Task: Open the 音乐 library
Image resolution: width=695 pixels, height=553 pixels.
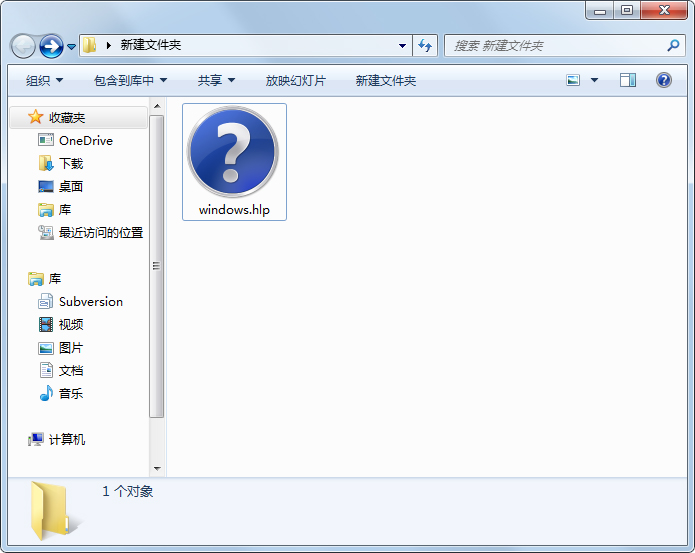Action: click(71, 393)
